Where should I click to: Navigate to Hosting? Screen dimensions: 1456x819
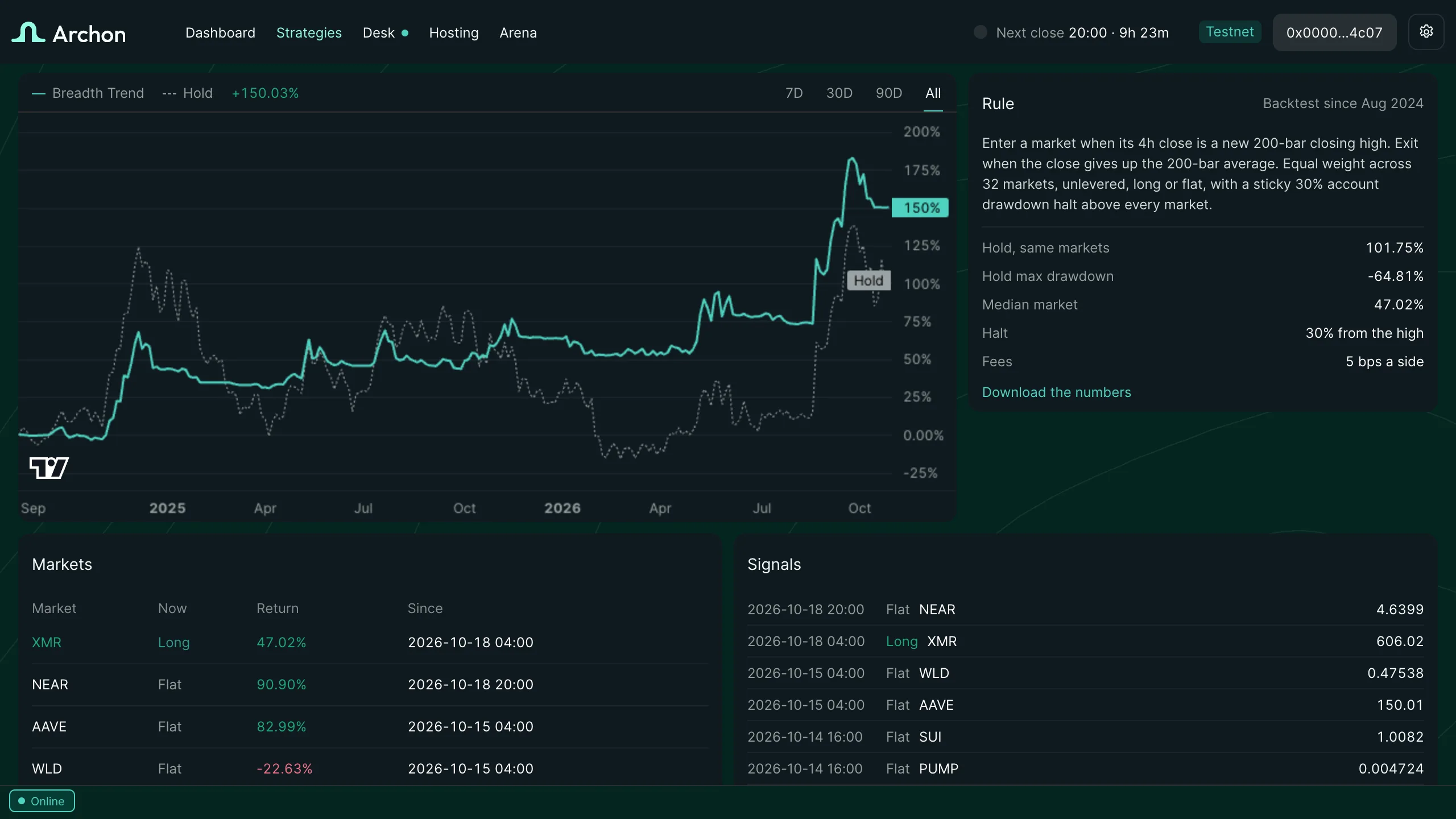pos(454,33)
